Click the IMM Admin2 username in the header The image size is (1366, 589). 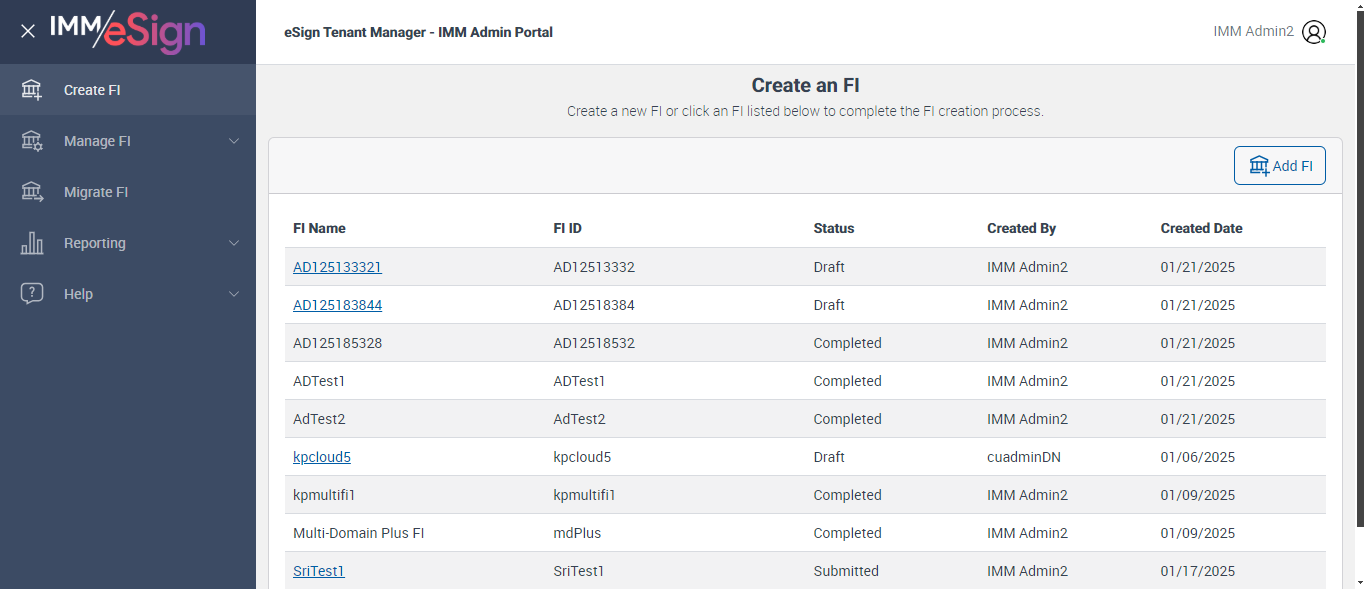click(1253, 32)
